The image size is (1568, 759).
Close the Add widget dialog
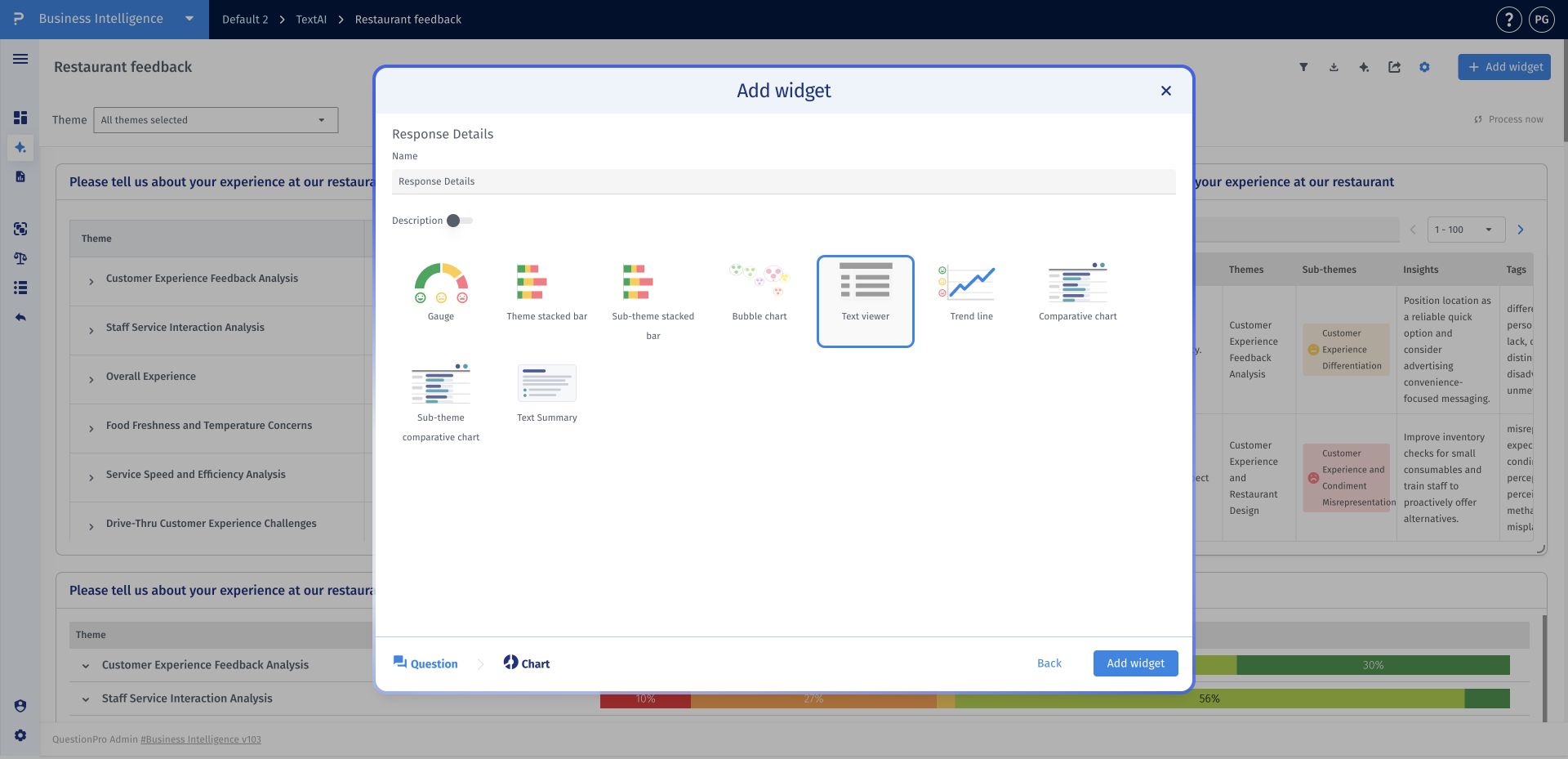1166,91
